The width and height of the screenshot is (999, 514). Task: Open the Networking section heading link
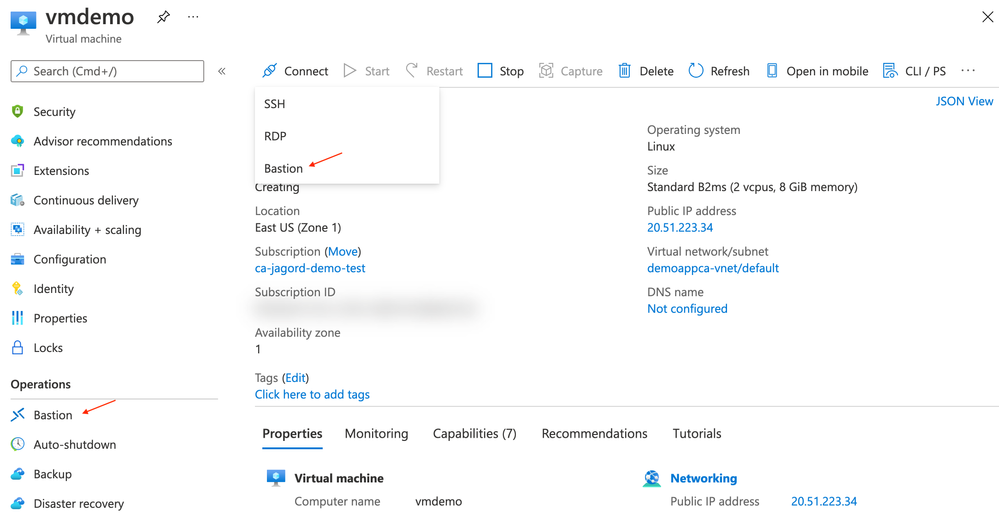[x=703, y=478]
